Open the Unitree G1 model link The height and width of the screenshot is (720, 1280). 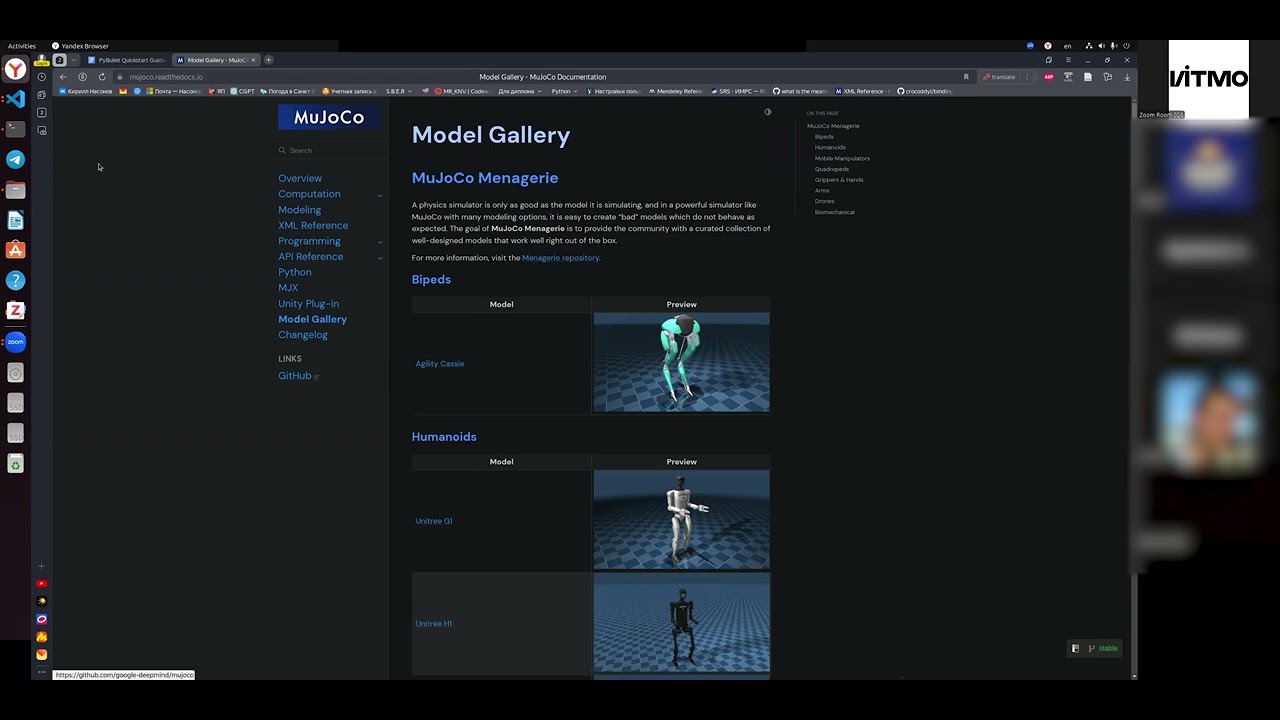pos(434,521)
